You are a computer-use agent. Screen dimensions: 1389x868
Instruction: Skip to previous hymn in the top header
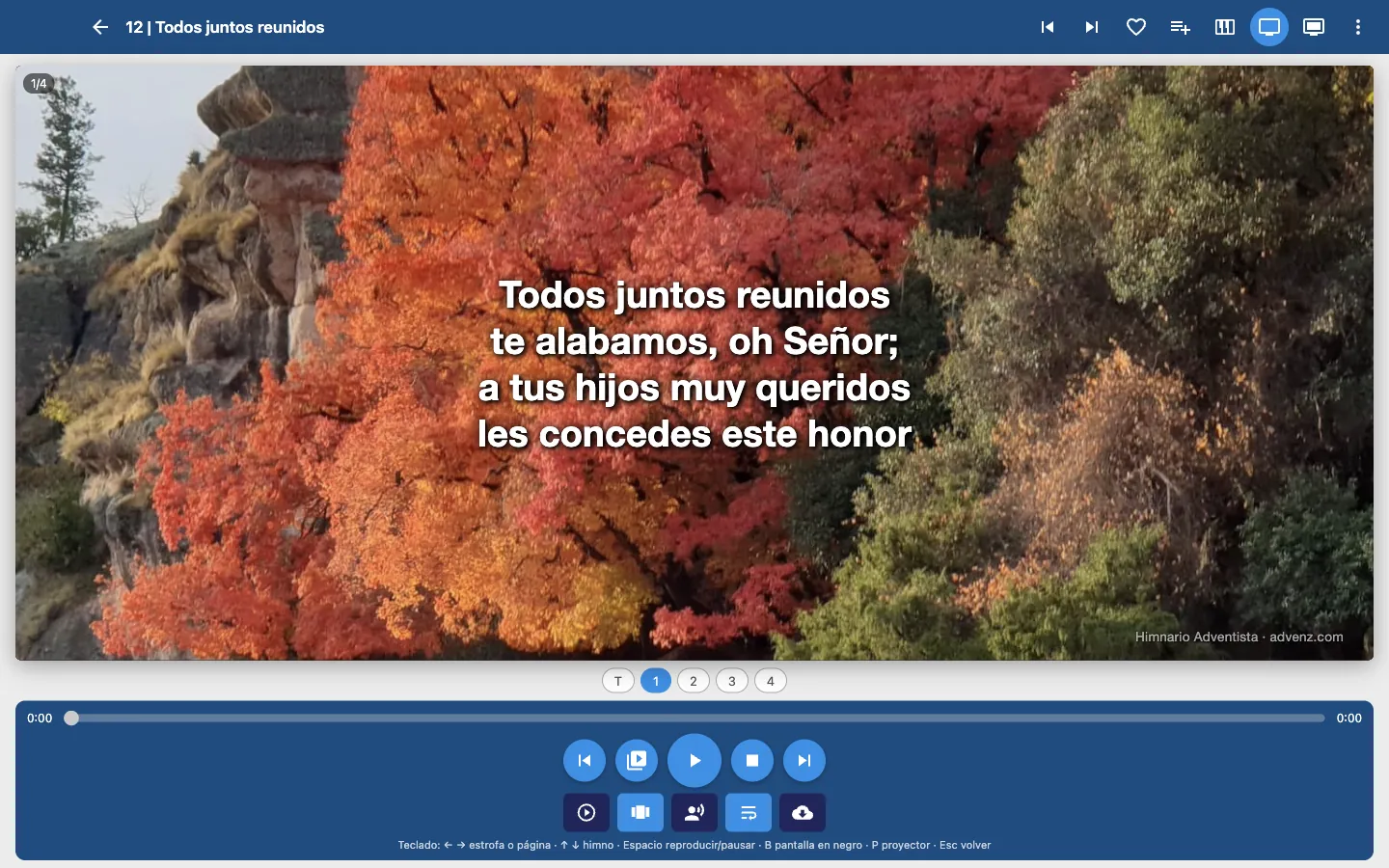click(x=1048, y=27)
